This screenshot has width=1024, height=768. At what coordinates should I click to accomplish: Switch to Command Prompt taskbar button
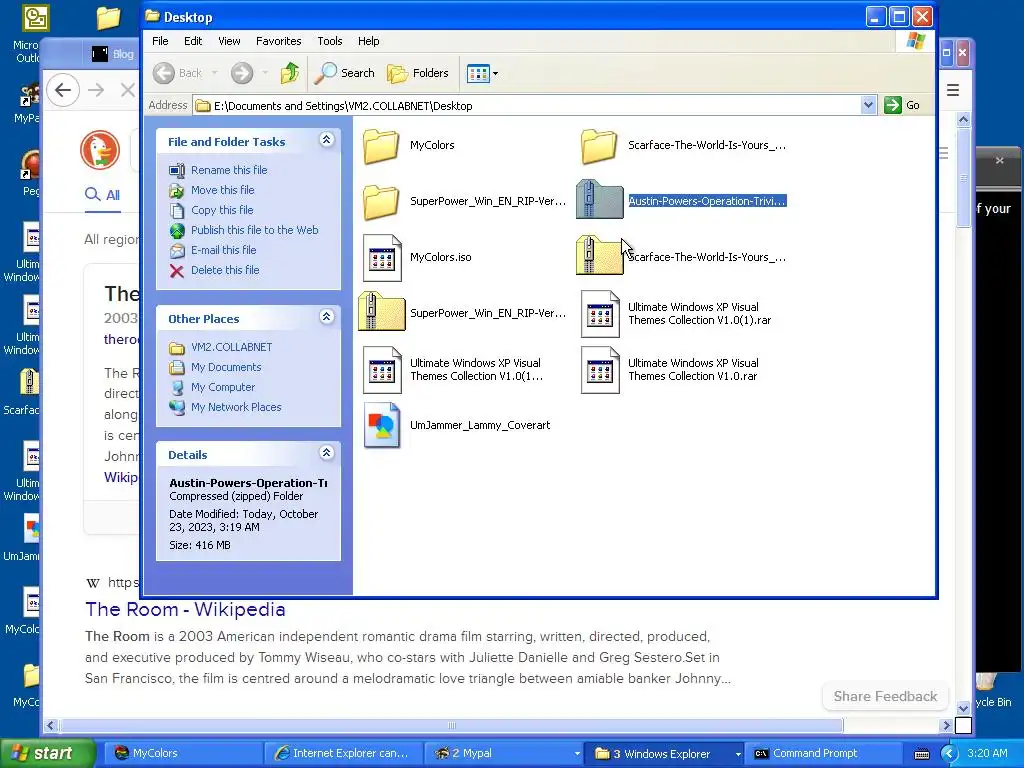pos(823,753)
